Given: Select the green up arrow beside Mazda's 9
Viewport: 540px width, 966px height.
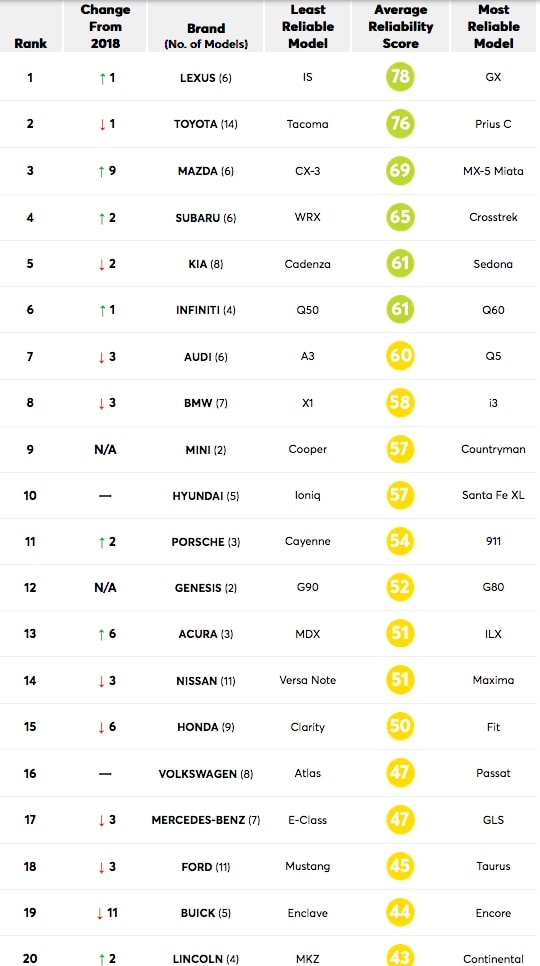Looking at the screenshot, I should point(101,171).
